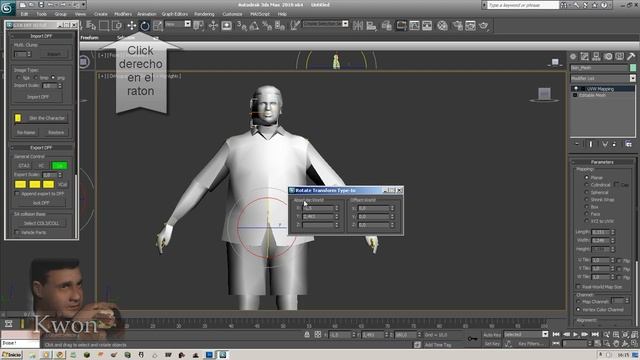Toggle the UVW Mapping modifier light bulb
Viewport: 640px width, 360px height.
[576, 89]
